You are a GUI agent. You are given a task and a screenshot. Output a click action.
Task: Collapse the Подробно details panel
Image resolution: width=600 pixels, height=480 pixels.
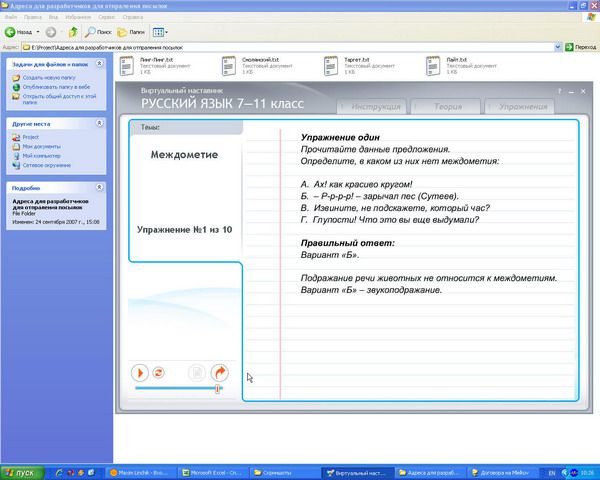(100, 187)
